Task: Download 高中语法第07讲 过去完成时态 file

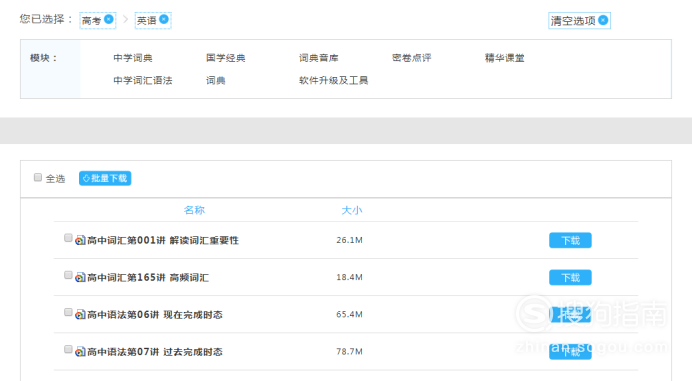Action: pos(570,351)
